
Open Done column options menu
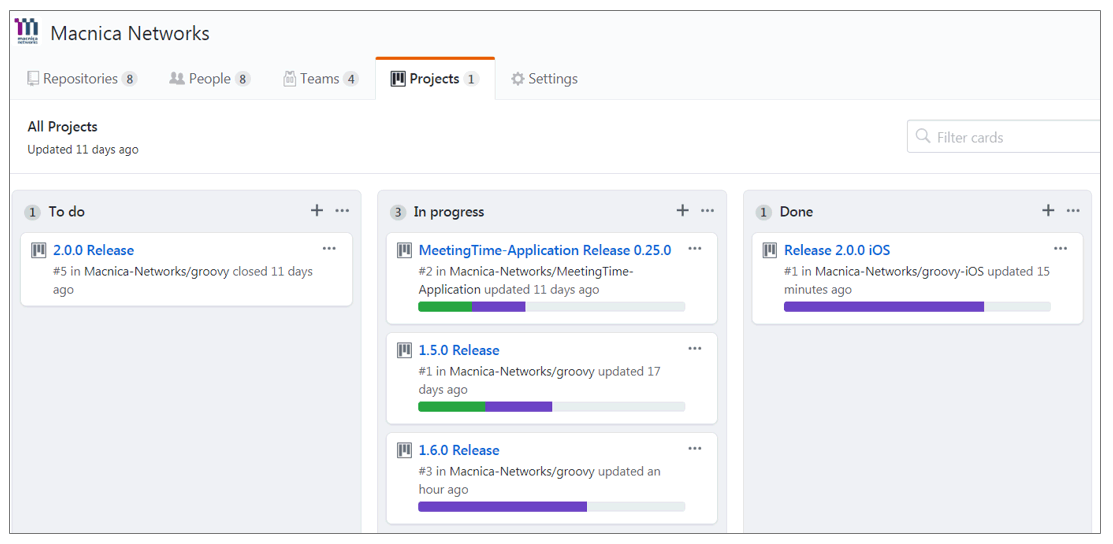pos(1073,210)
